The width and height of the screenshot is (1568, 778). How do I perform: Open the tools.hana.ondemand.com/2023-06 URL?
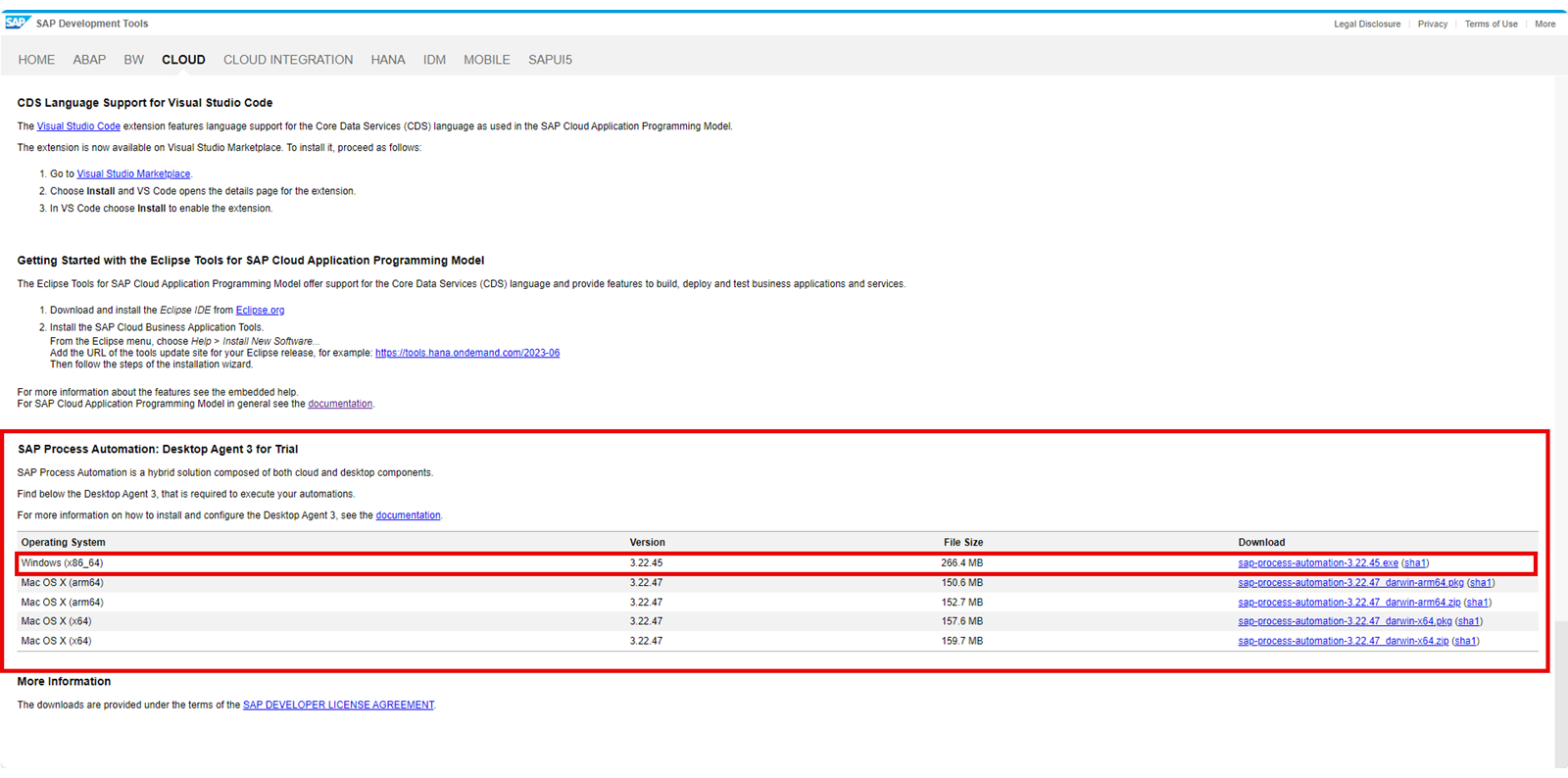467,353
